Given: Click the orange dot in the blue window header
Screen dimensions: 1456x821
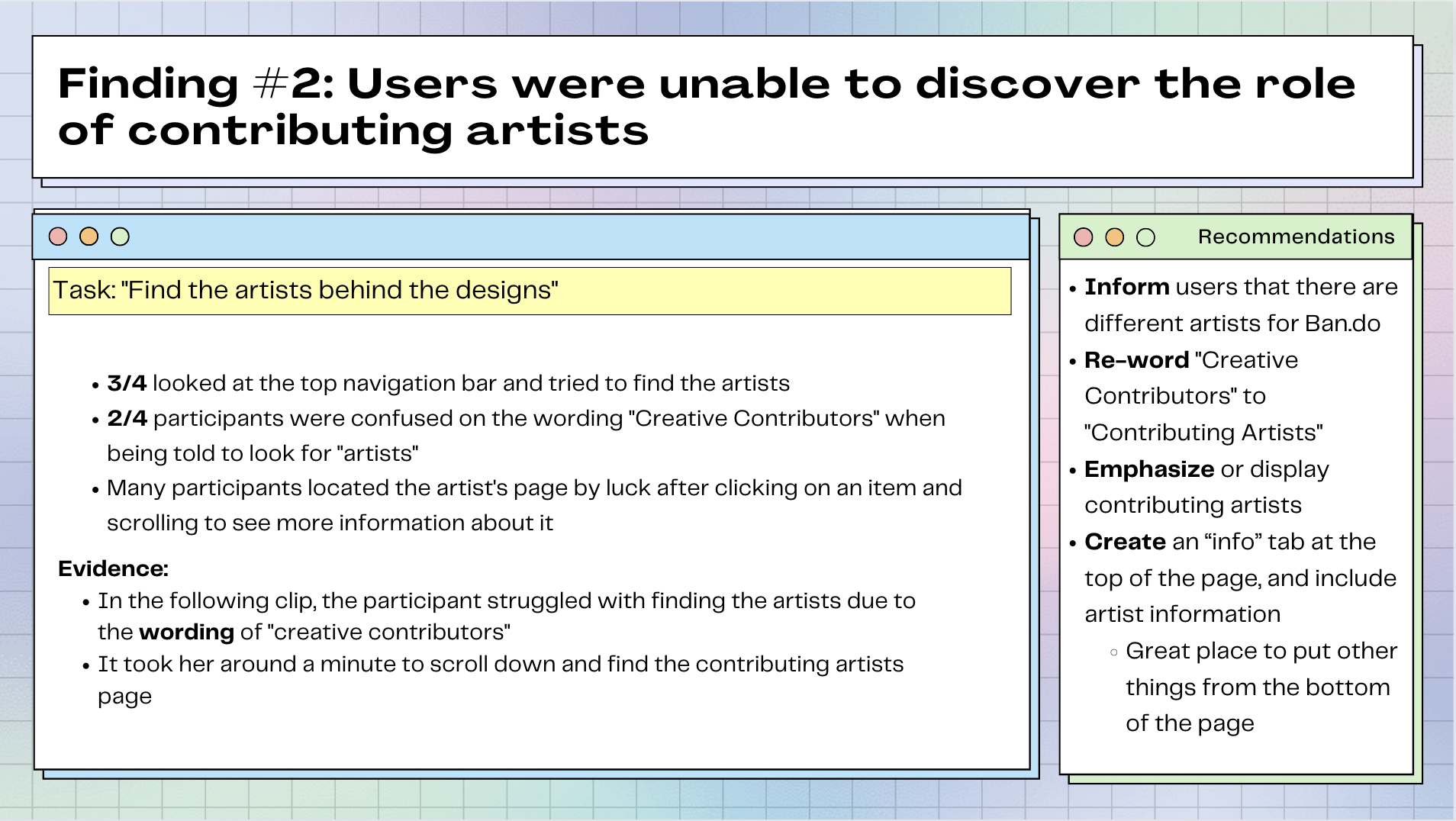Looking at the screenshot, I should [89, 237].
